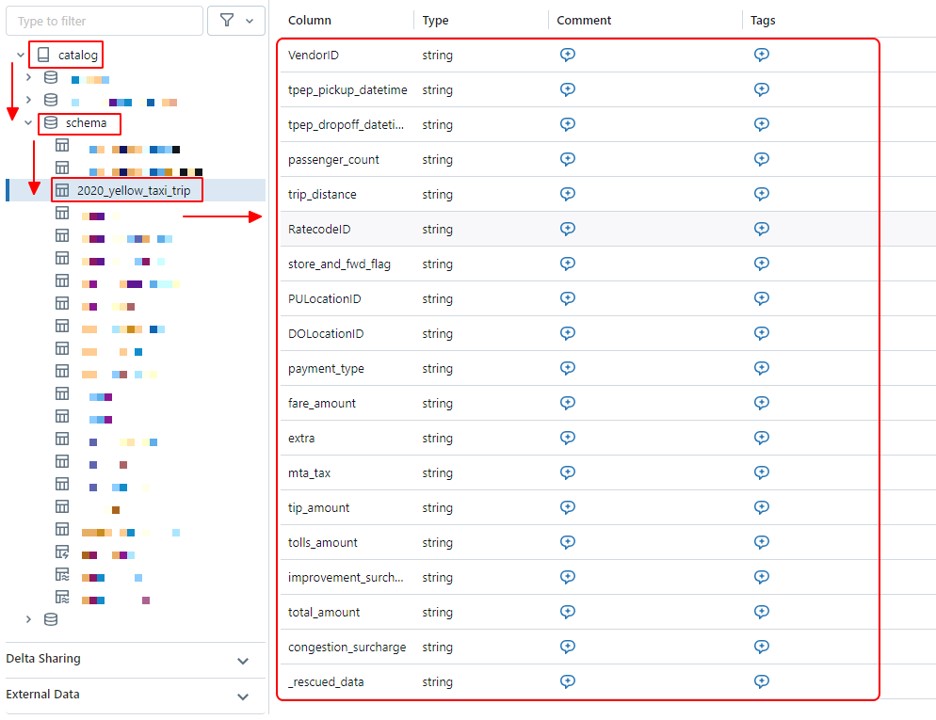Screen dimensions: 936x720
Task: Add tag to trip_distance column
Action: [761, 194]
